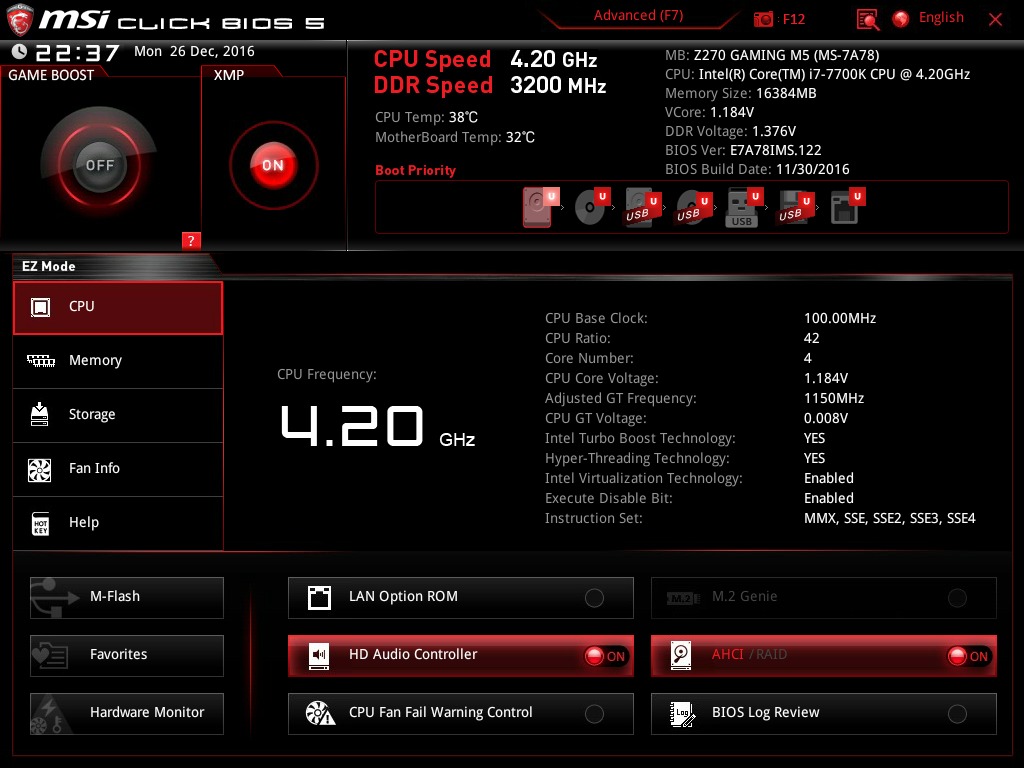Click the Core Number value 4
This screenshot has width=1024, height=768.
pyautogui.click(x=808, y=358)
